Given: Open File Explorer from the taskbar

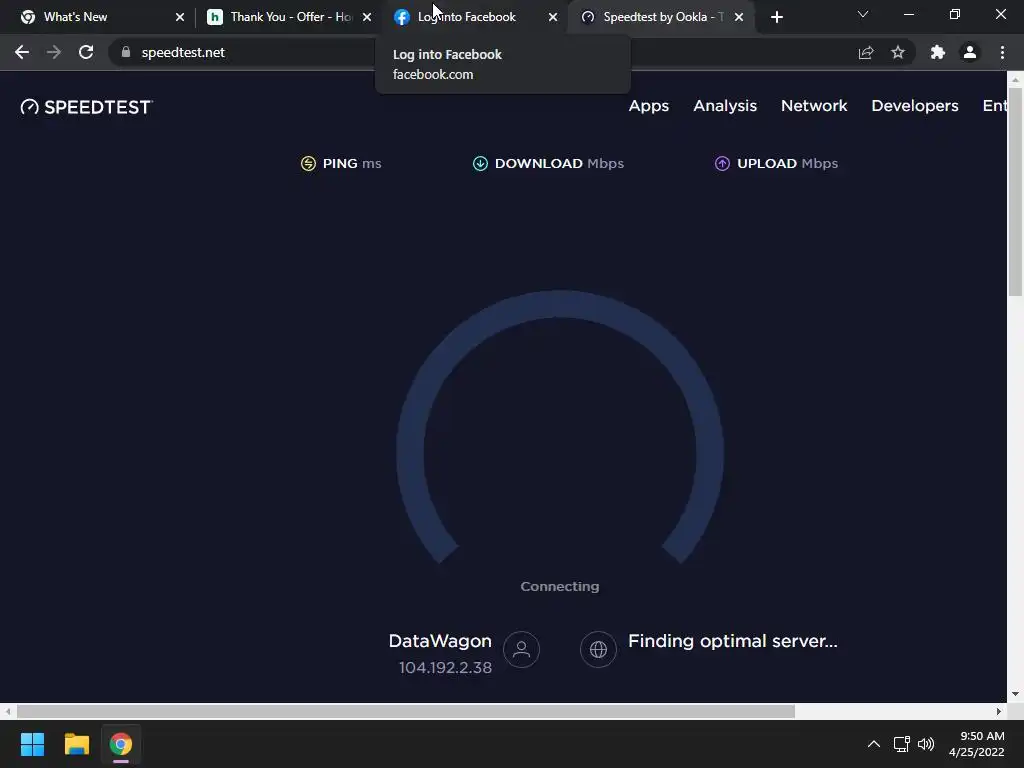Looking at the screenshot, I should 76,744.
